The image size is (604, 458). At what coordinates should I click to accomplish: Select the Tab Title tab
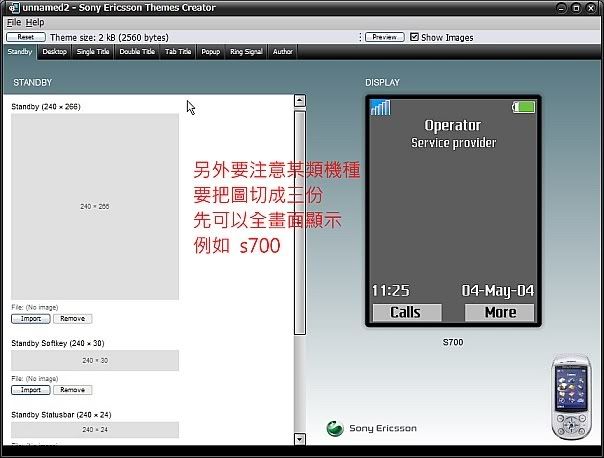pos(178,52)
